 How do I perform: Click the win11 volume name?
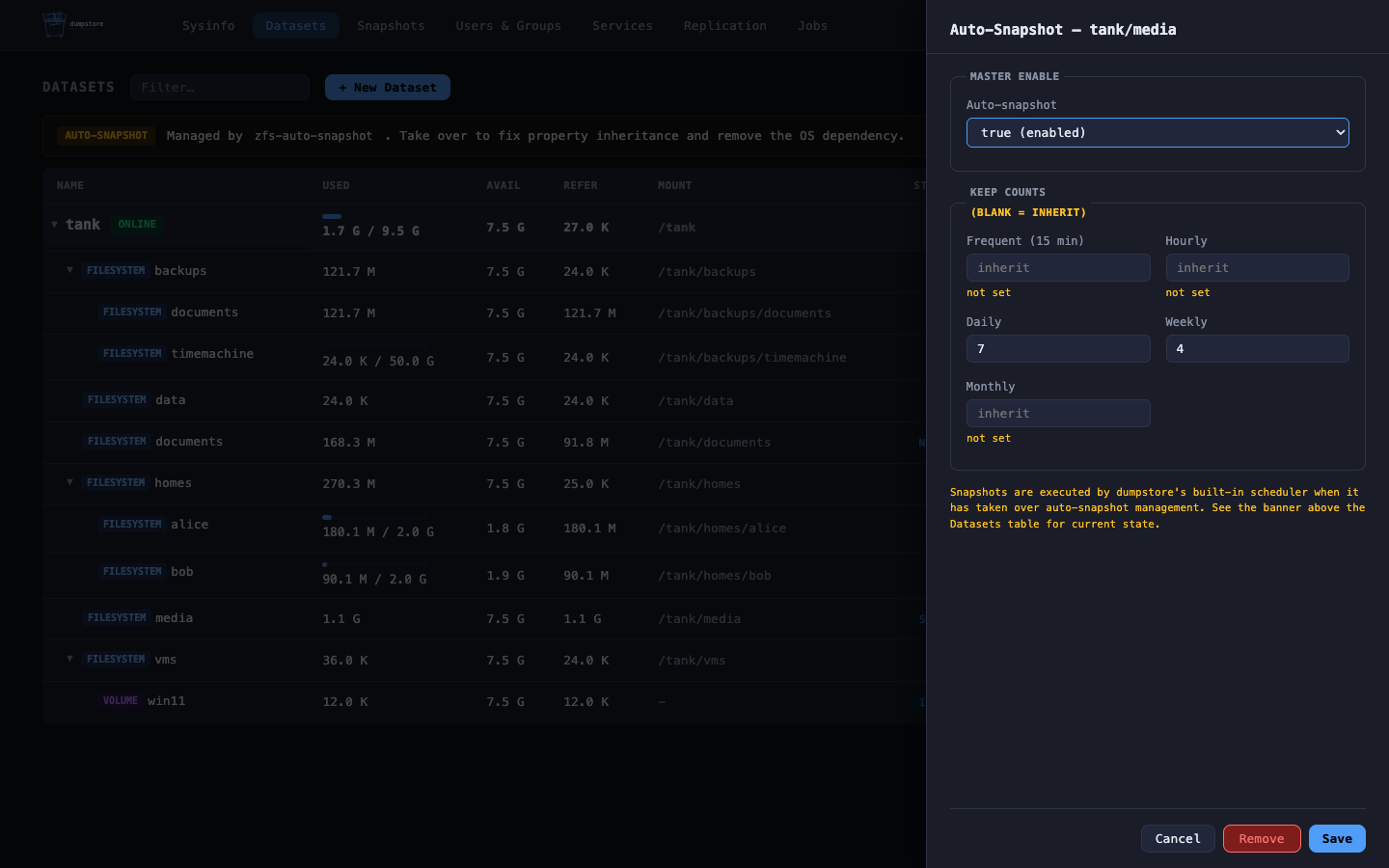click(166, 701)
